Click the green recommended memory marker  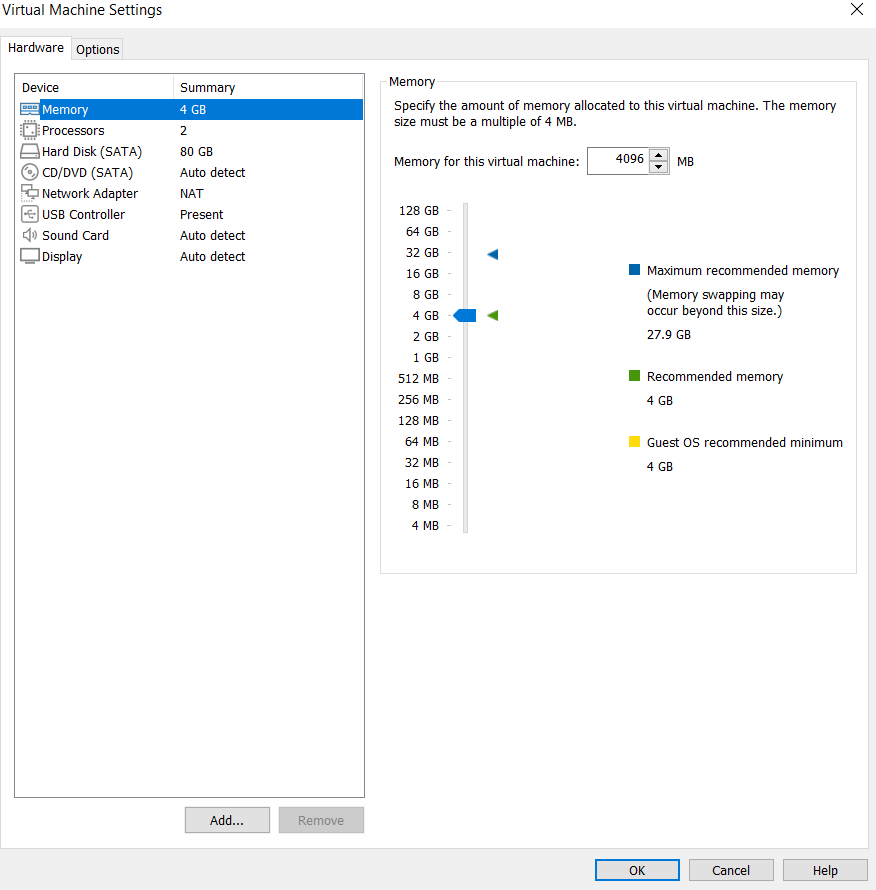tap(493, 315)
